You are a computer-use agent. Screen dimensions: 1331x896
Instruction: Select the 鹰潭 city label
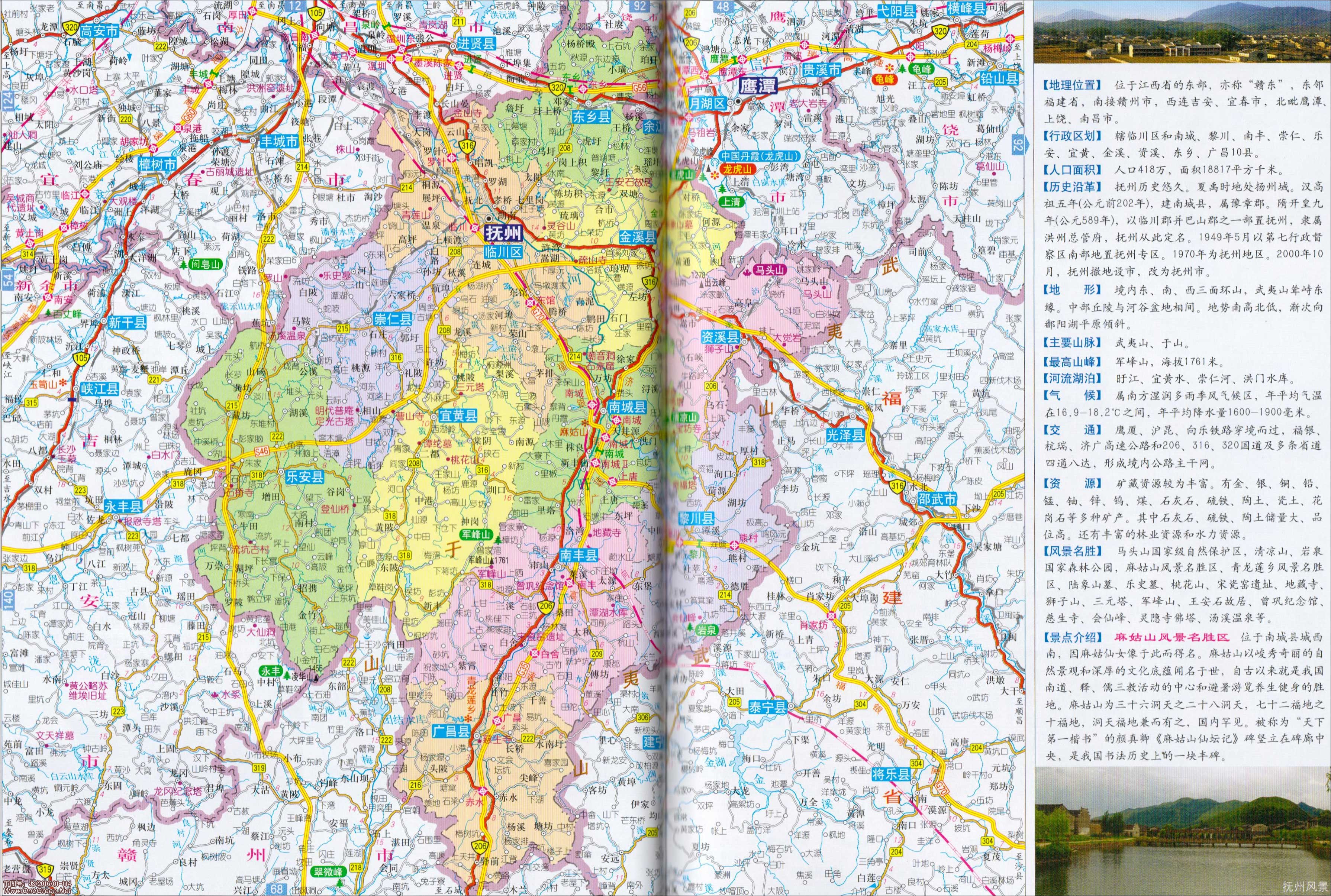point(759,86)
